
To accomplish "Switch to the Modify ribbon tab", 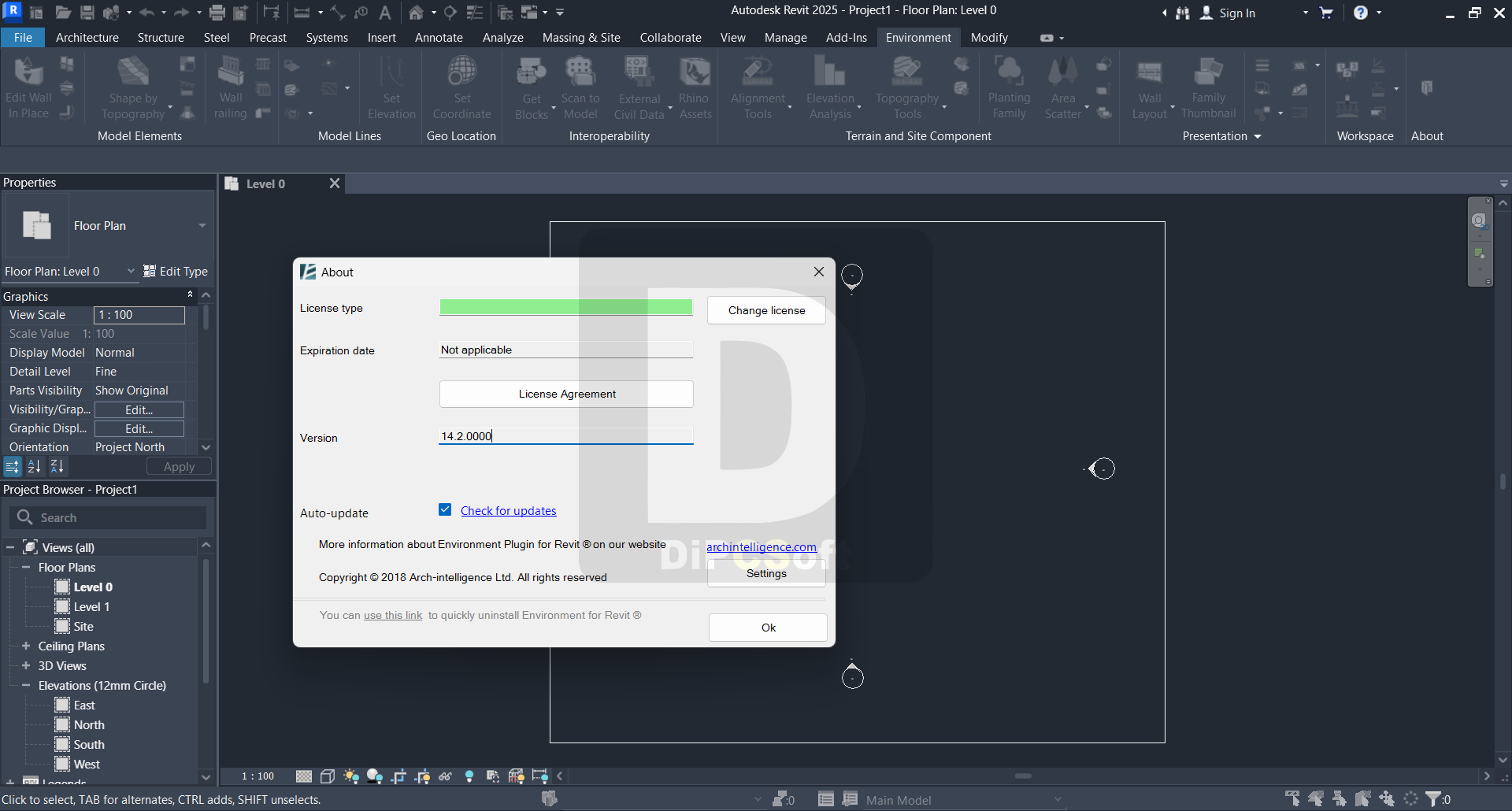I will point(989,38).
